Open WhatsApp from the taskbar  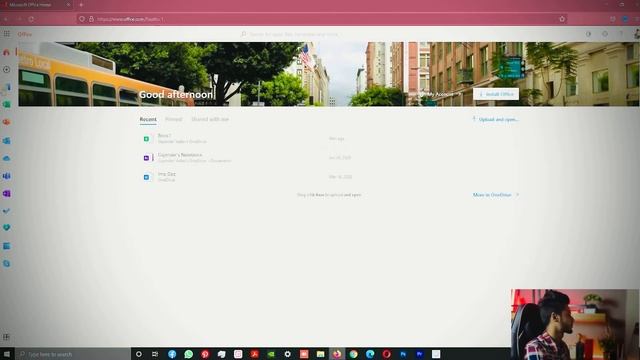pyautogui.click(x=189, y=354)
